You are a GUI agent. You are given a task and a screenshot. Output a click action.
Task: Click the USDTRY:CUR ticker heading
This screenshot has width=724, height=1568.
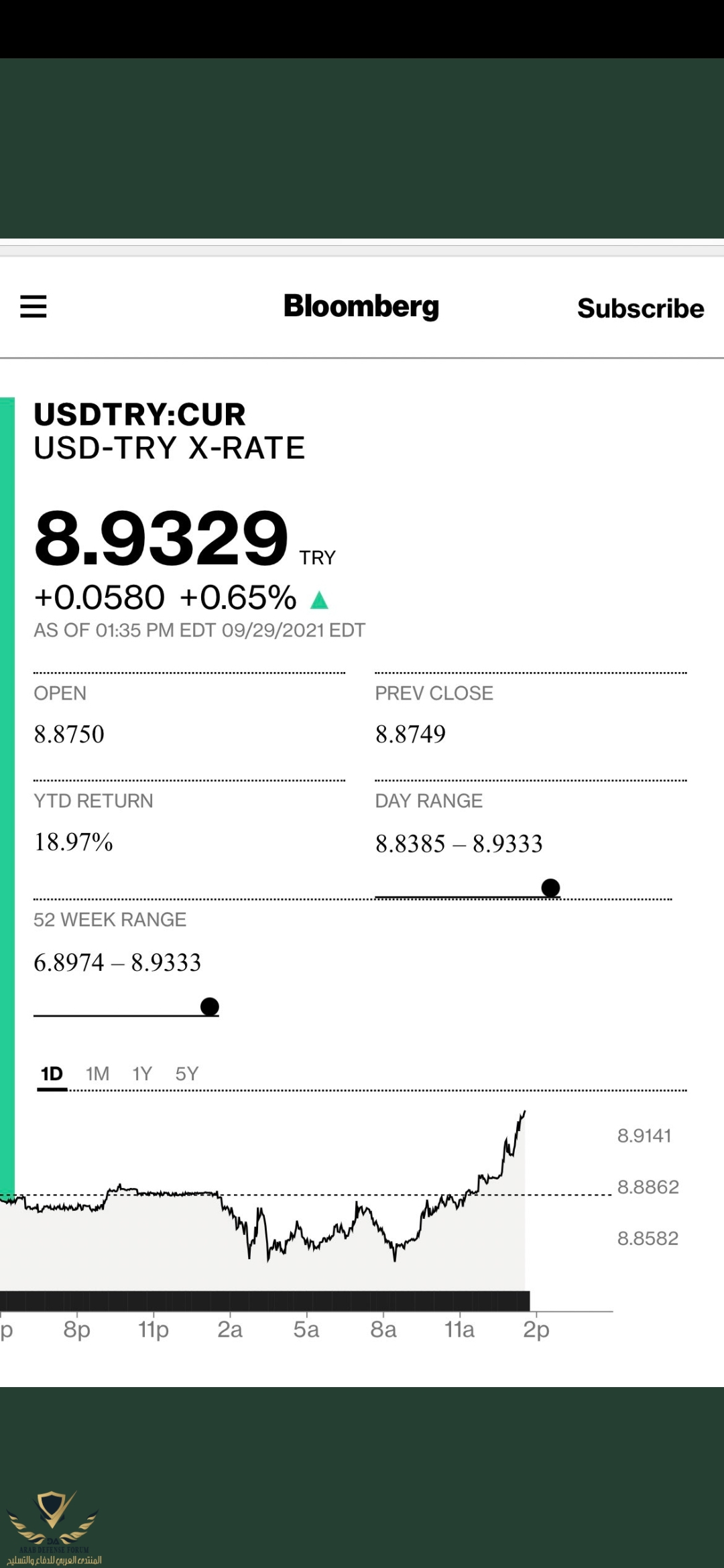click(139, 414)
